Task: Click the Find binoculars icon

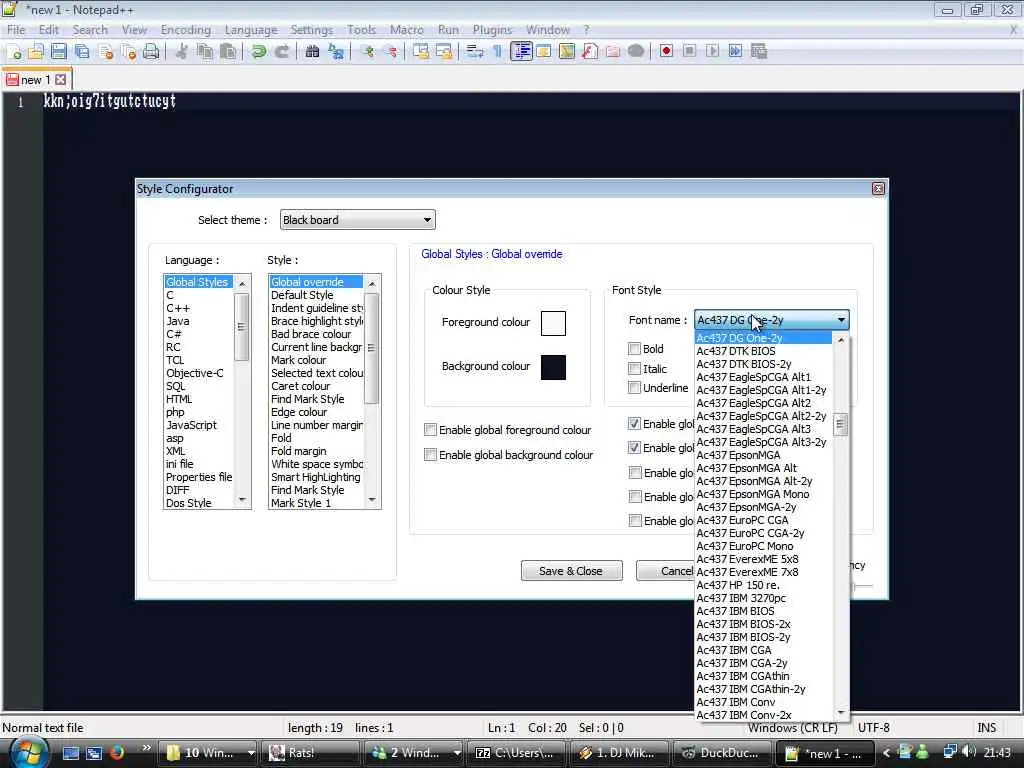Action: coord(312,52)
